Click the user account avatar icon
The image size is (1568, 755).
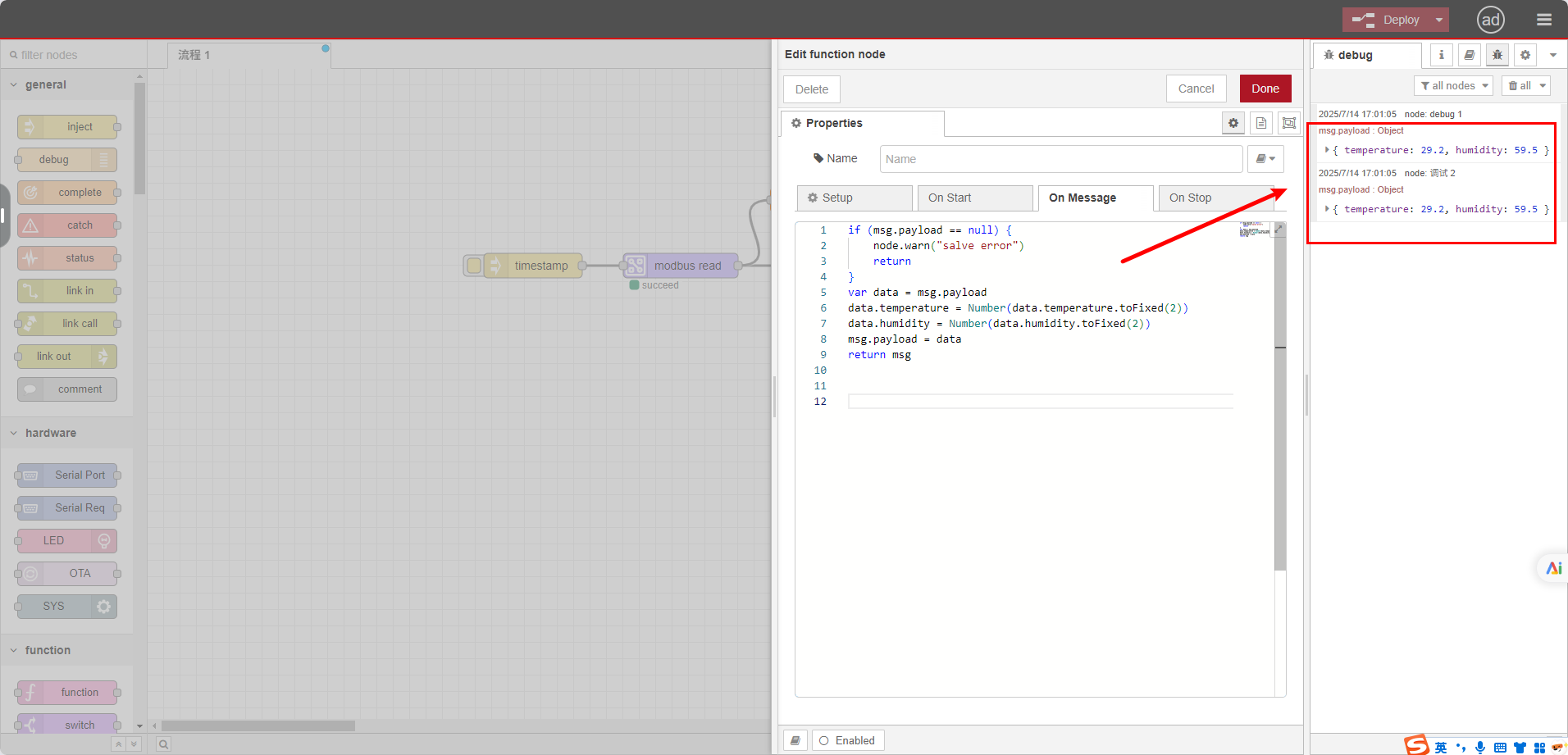(x=1490, y=20)
